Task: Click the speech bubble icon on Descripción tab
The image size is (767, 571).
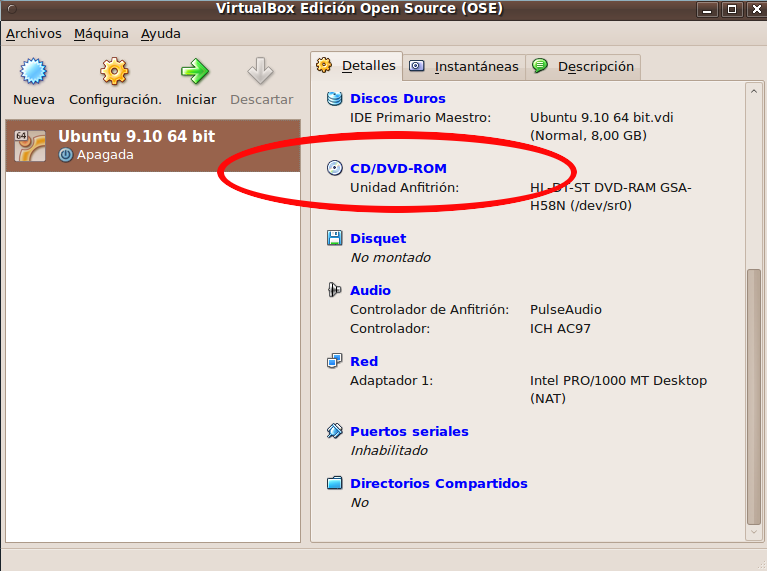Action: (540, 65)
